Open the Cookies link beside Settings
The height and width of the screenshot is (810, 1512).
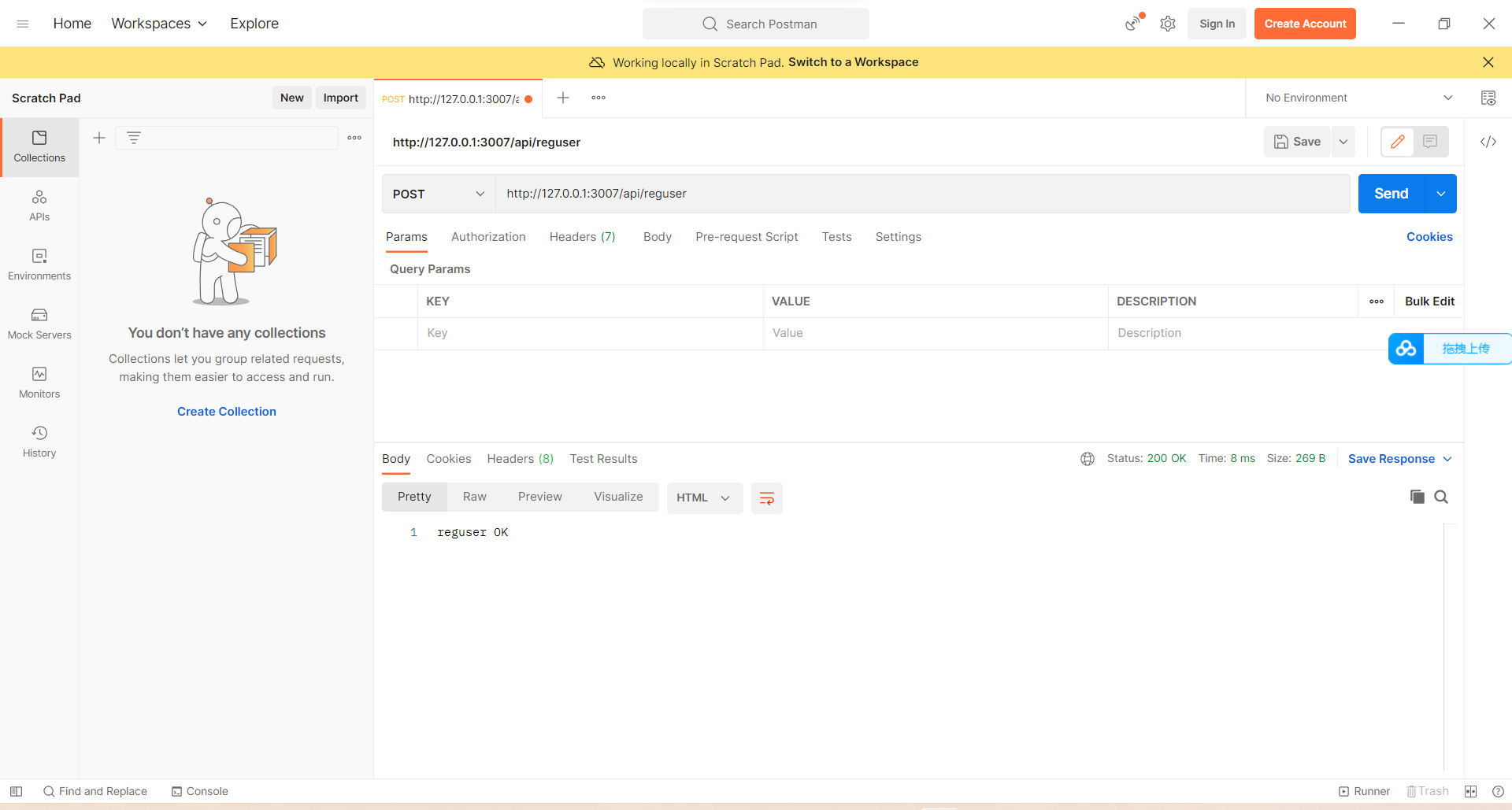(x=1429, y=237)
